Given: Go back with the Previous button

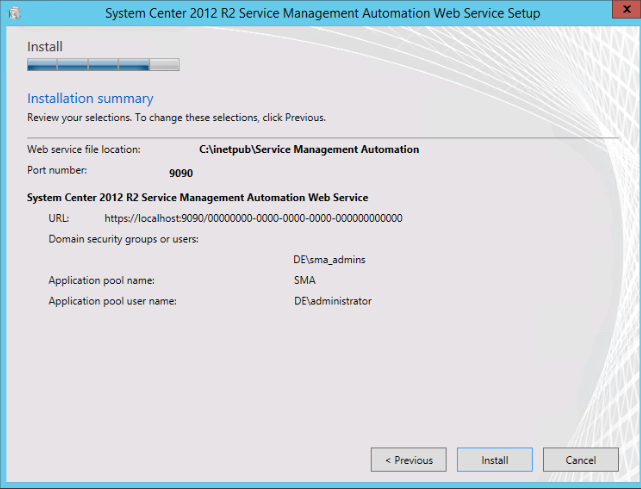Looking at the screenshot, I should 409,460.
